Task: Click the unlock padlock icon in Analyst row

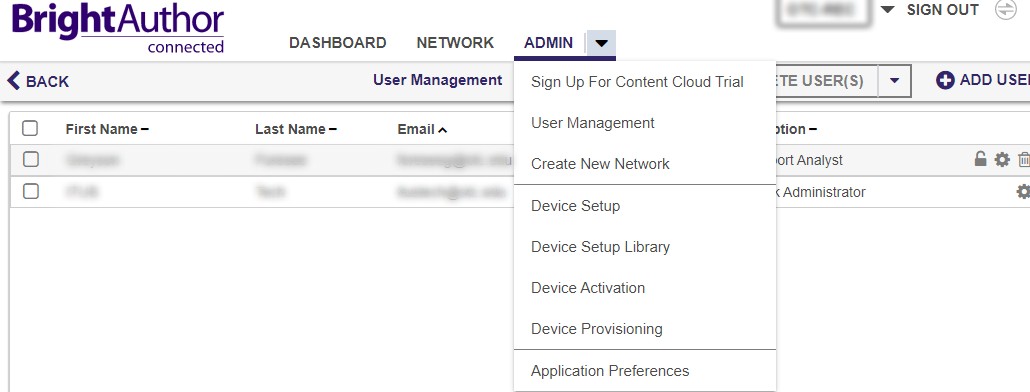Action: pos(980,159)
